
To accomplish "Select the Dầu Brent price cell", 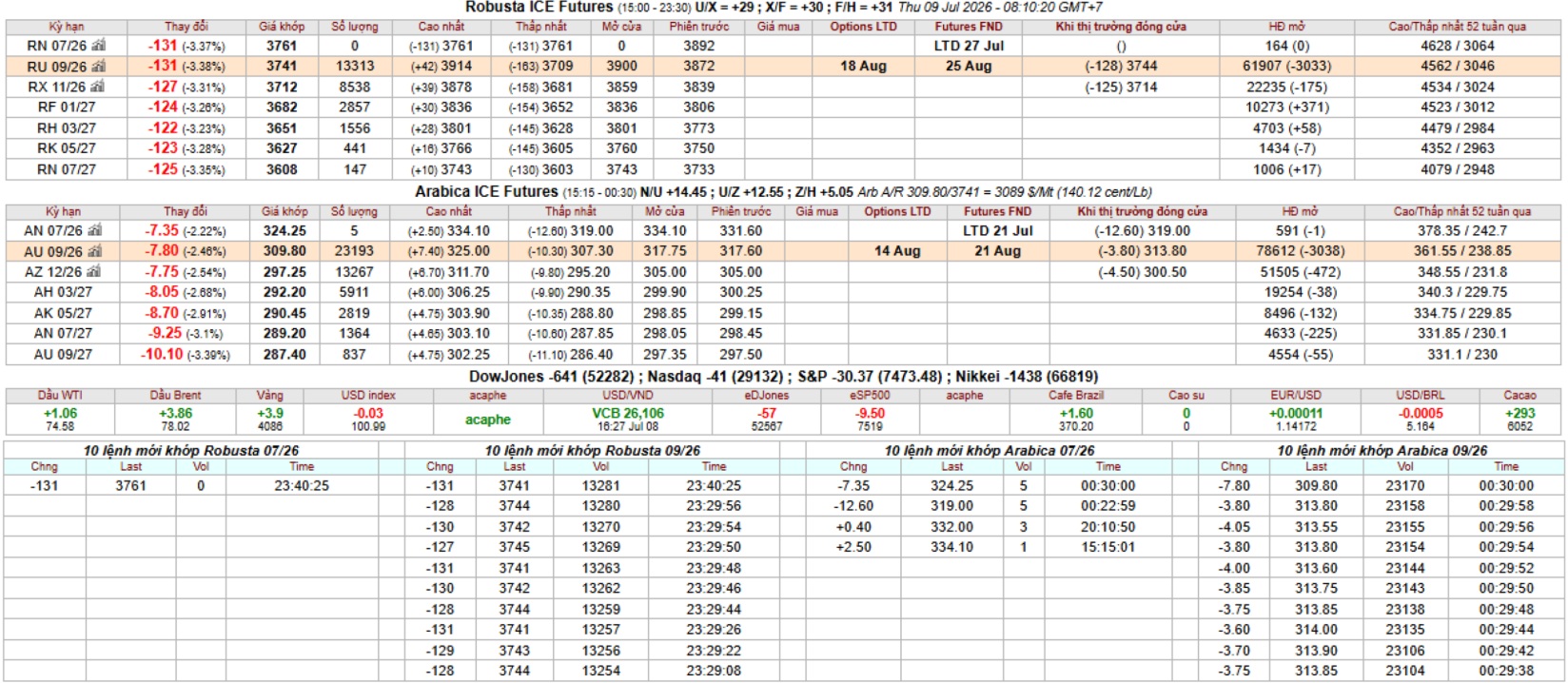I will point(175,420).
